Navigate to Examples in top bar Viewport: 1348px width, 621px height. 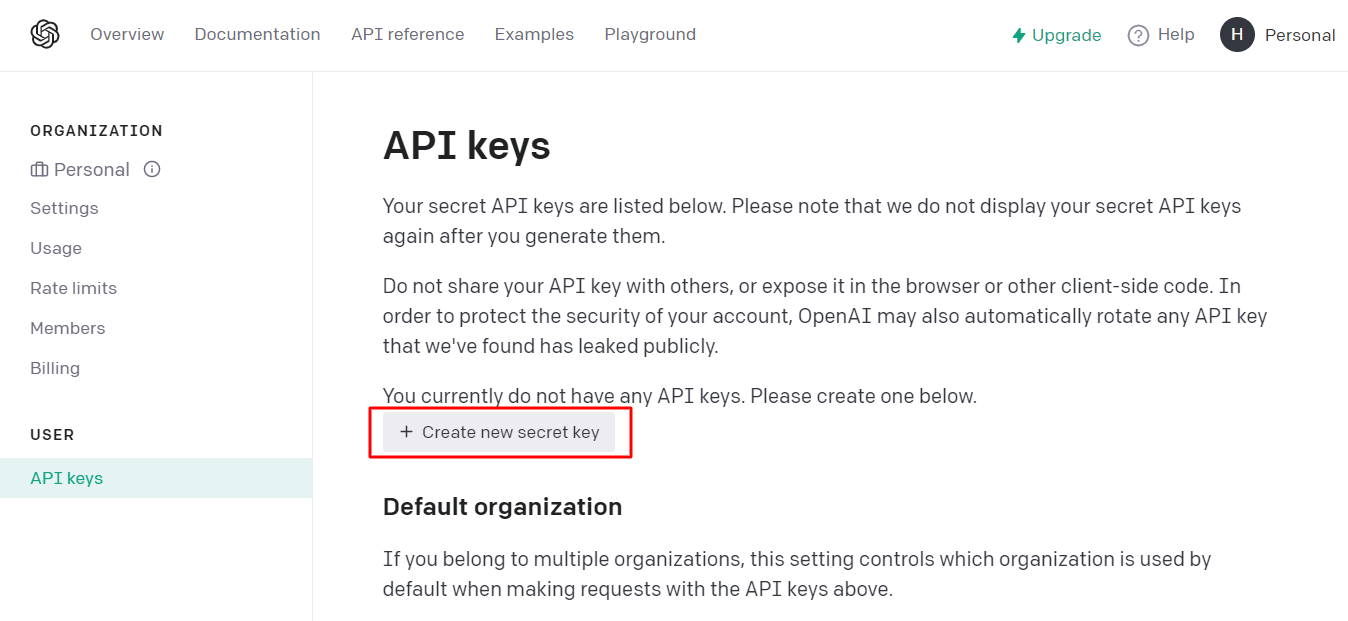534,34
